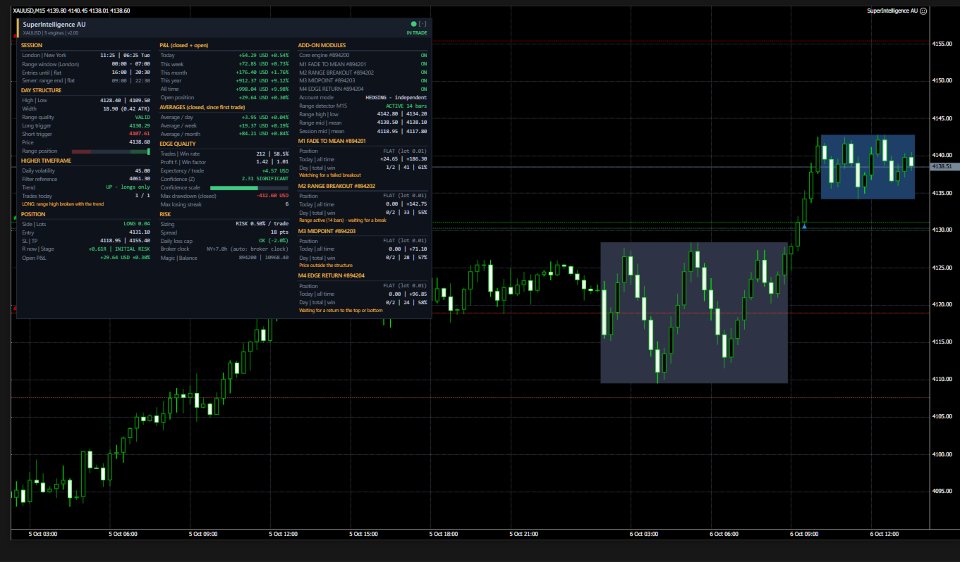Viewport: 960px width, 562px height.
Task: Click the Broker clock row value
Action: pos(248,249)
